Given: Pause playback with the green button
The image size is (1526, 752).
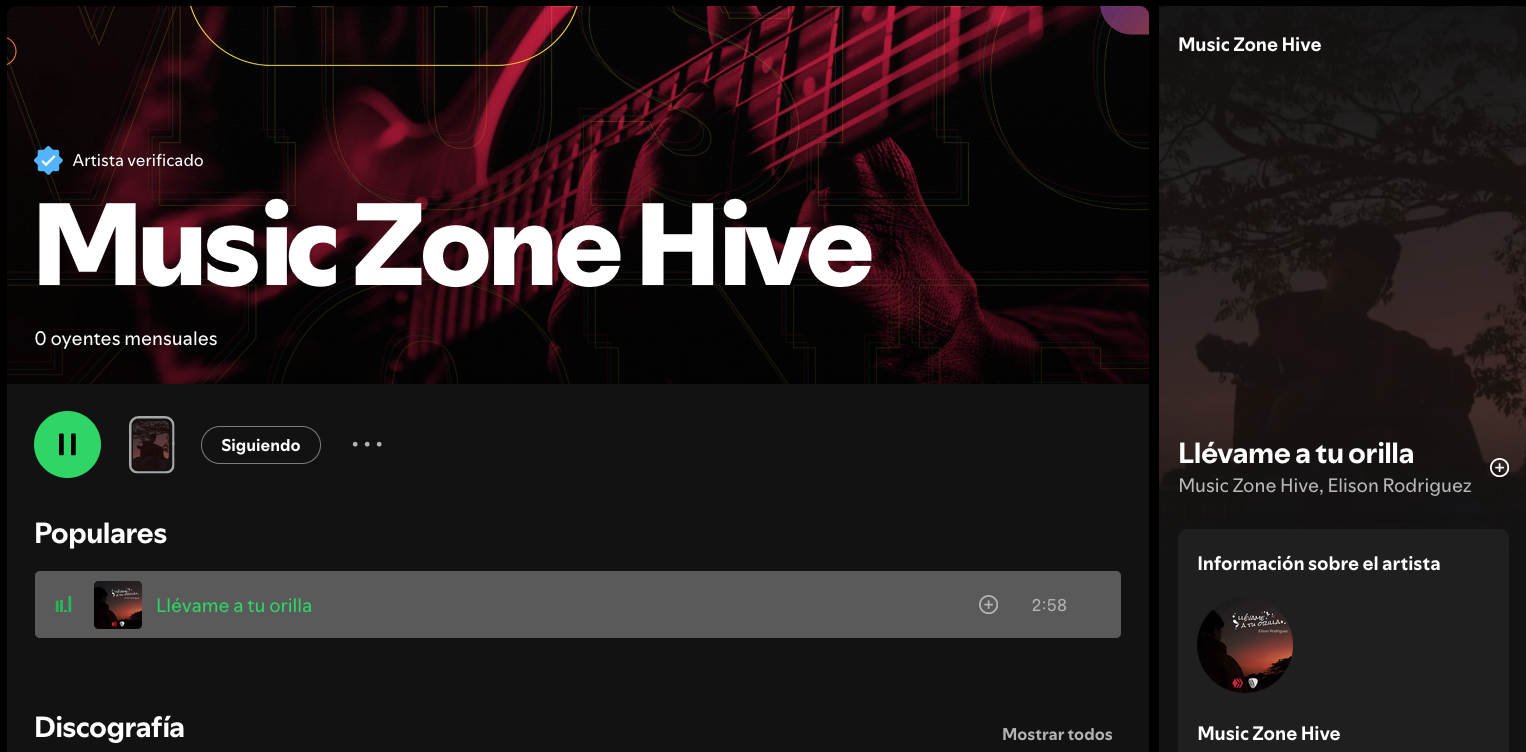Looking at the screenshot, I should 68,444.
